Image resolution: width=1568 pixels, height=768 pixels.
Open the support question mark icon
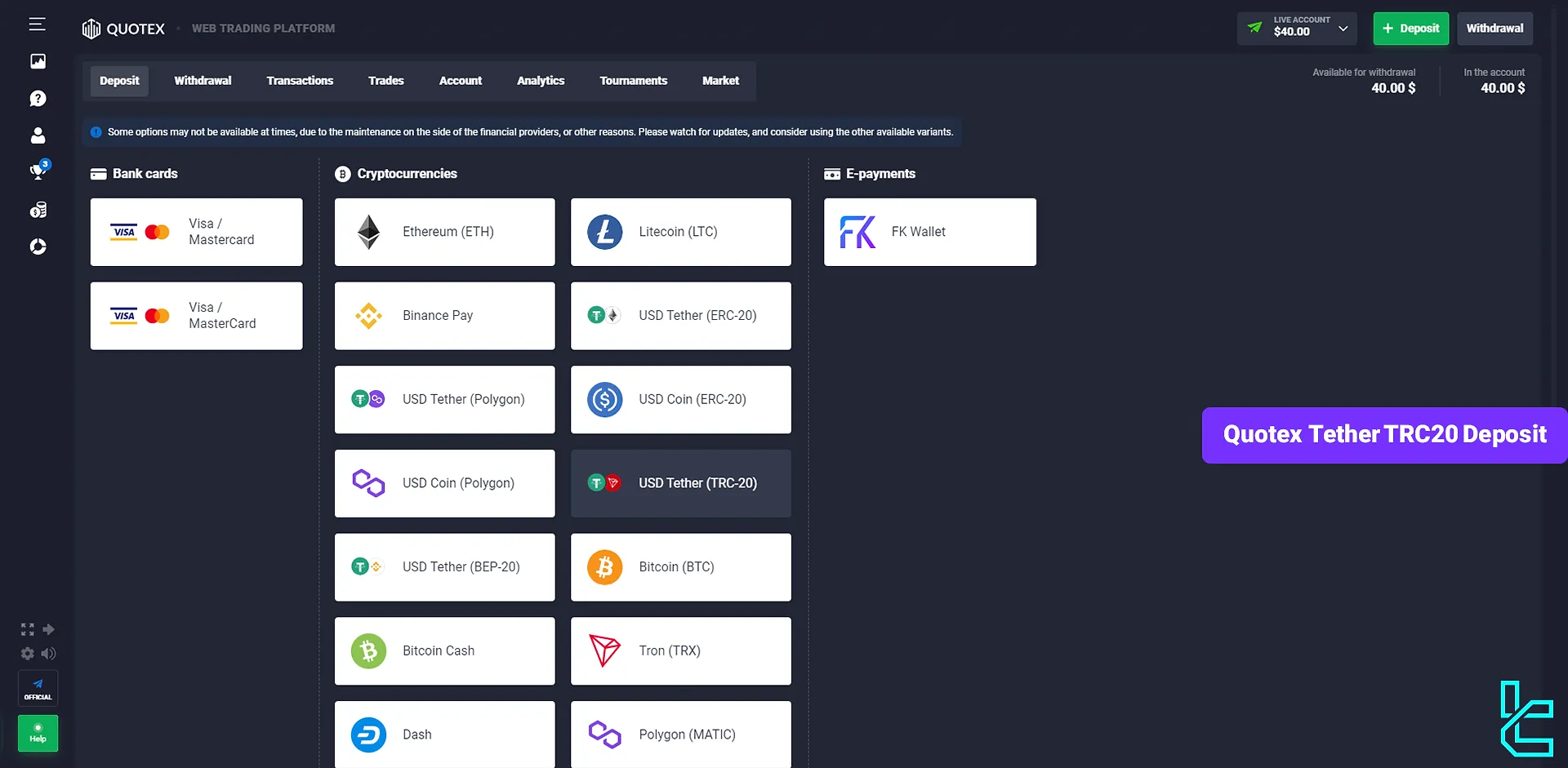pyautogui.click(x=38, y=99)
